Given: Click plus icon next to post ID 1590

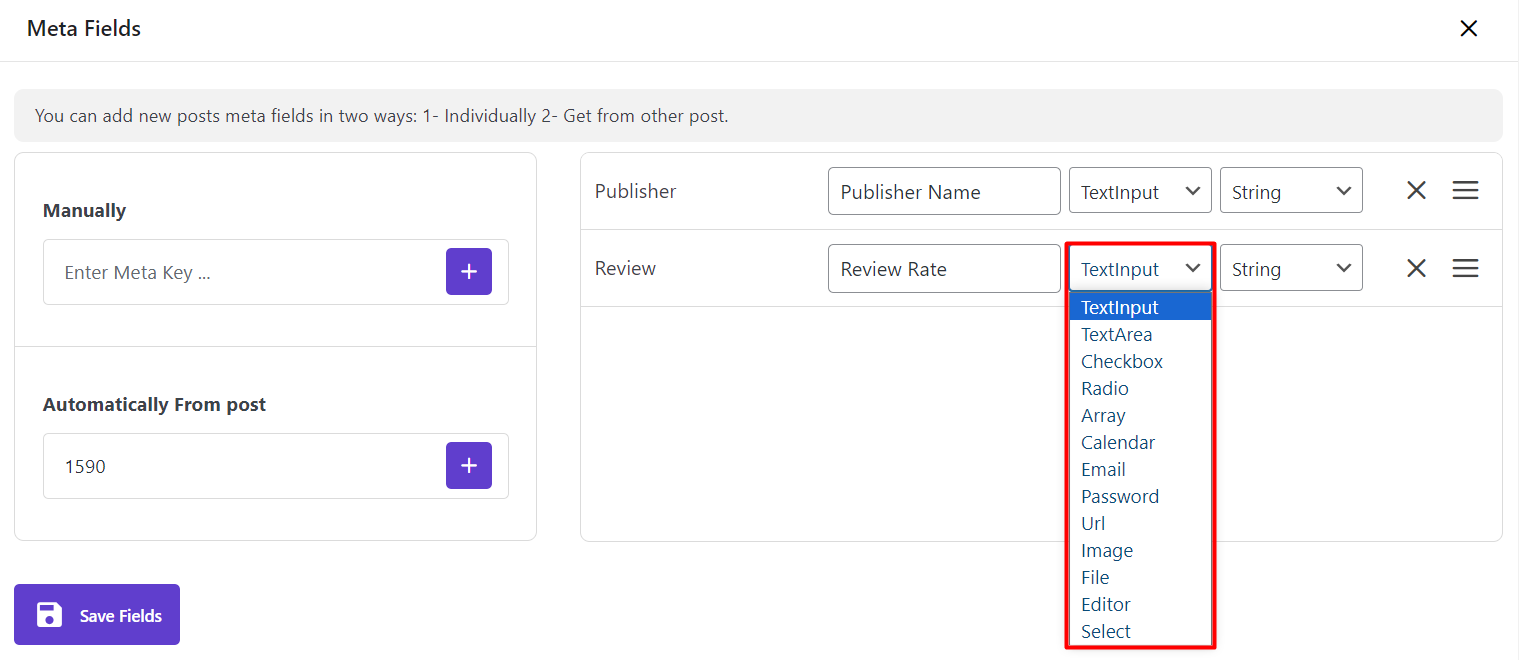Looking at the screenshot, I should 468,466.
